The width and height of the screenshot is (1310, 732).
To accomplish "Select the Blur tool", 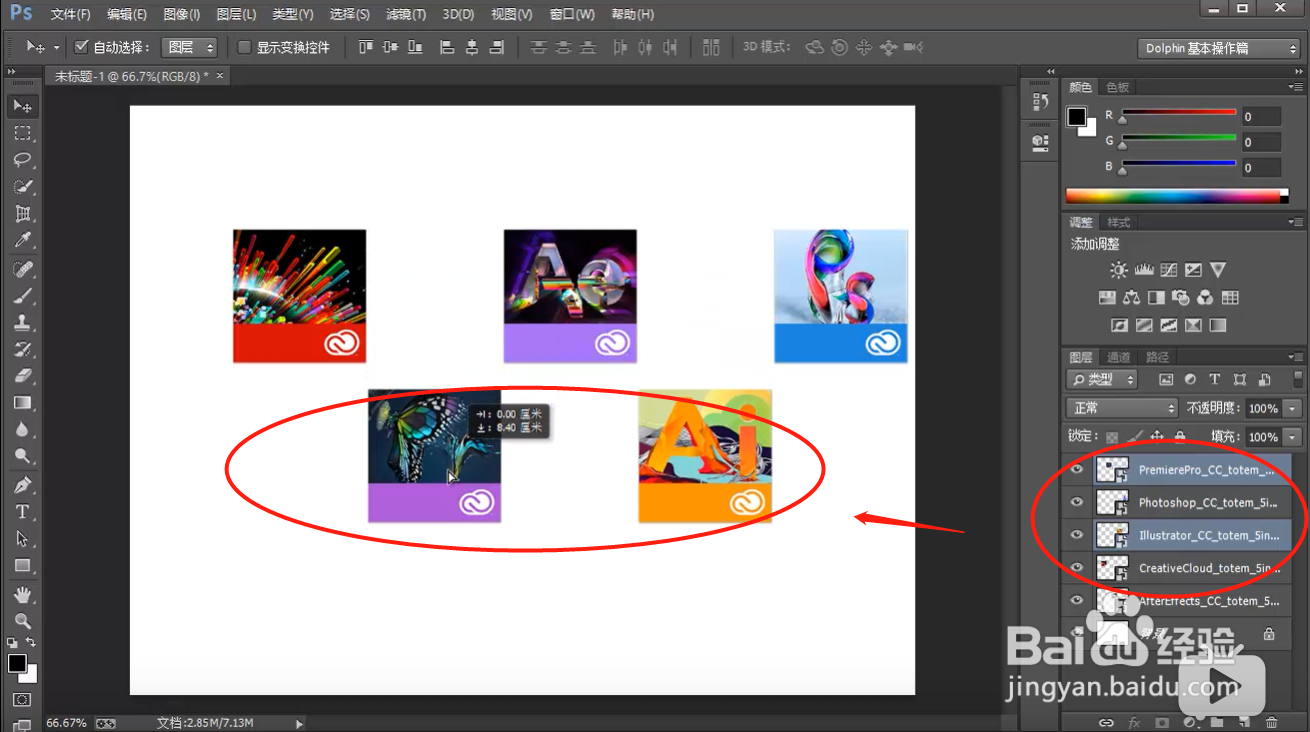I will [22, 430].
